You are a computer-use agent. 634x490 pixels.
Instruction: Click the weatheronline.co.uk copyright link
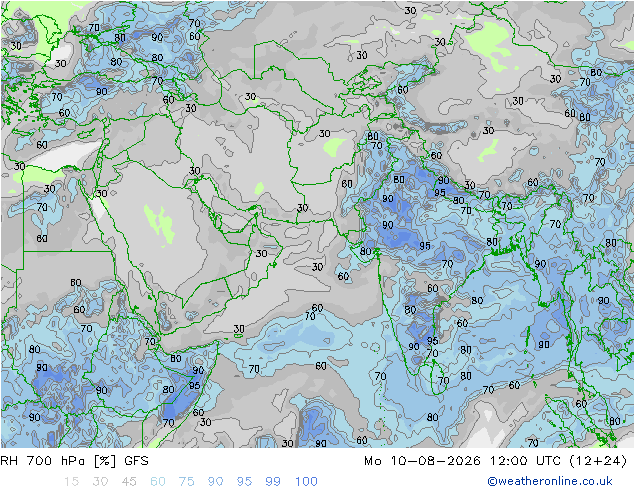click(x=549, y=481)
